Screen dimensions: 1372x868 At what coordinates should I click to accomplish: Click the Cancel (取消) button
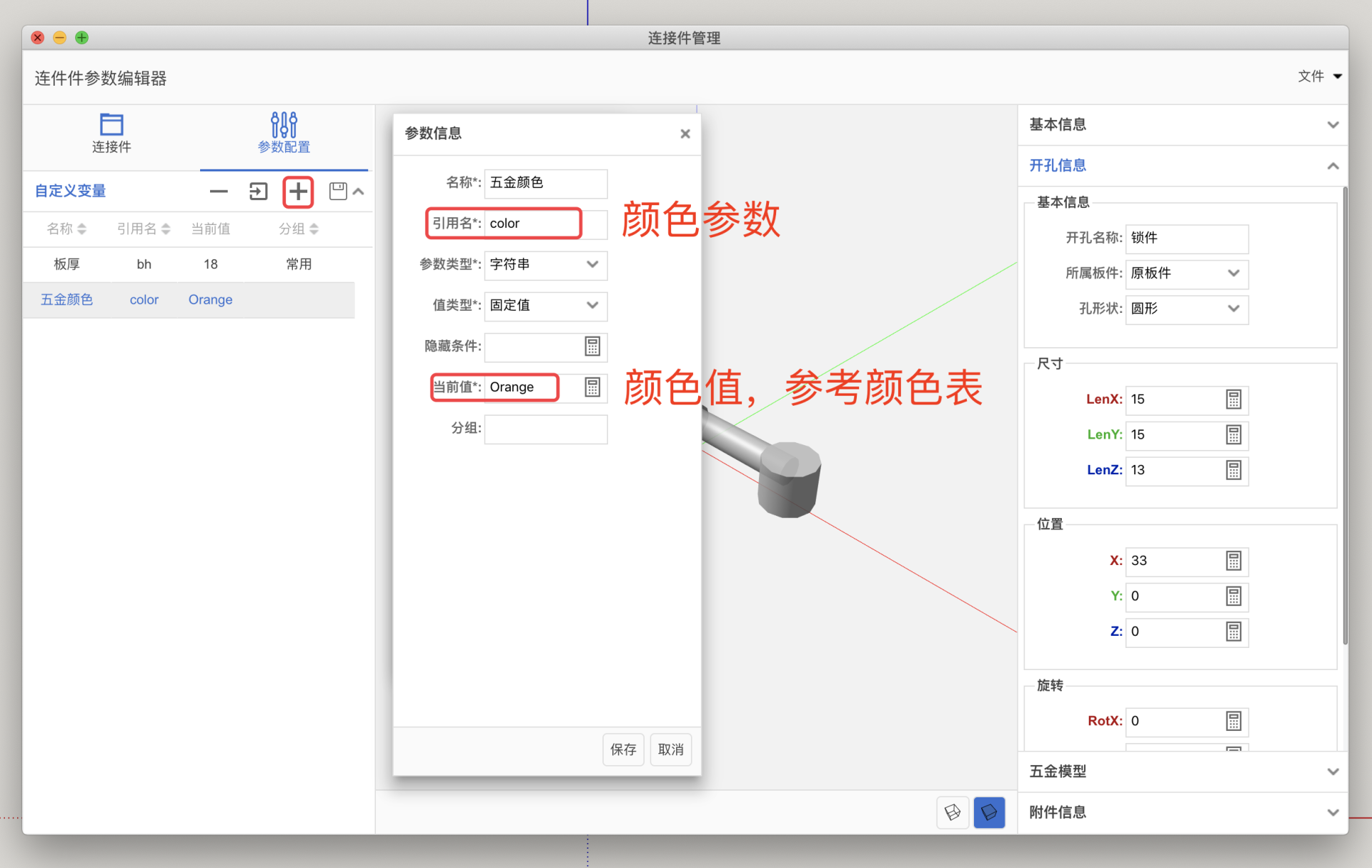pos(670,749)
